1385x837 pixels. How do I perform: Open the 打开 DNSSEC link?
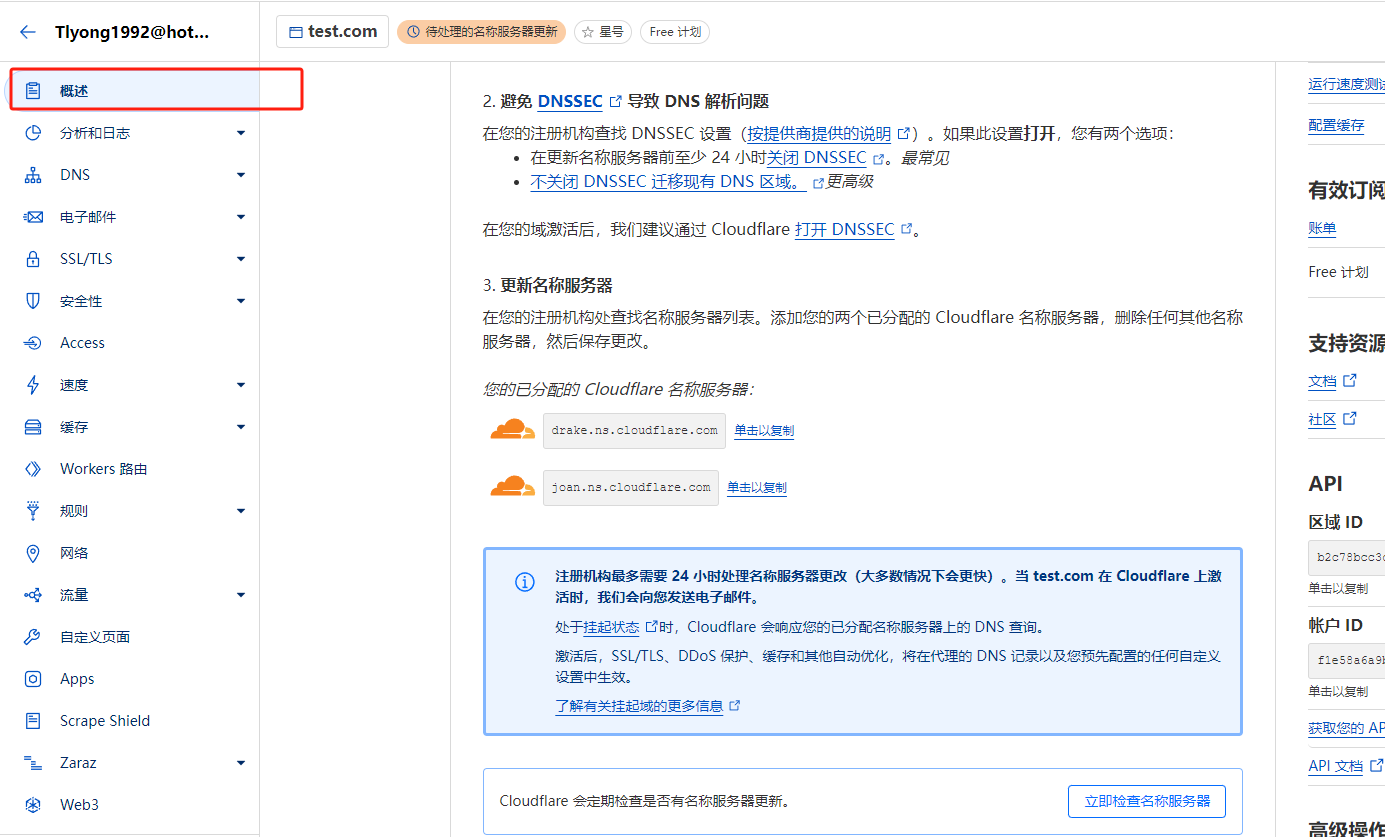point(845,229)
